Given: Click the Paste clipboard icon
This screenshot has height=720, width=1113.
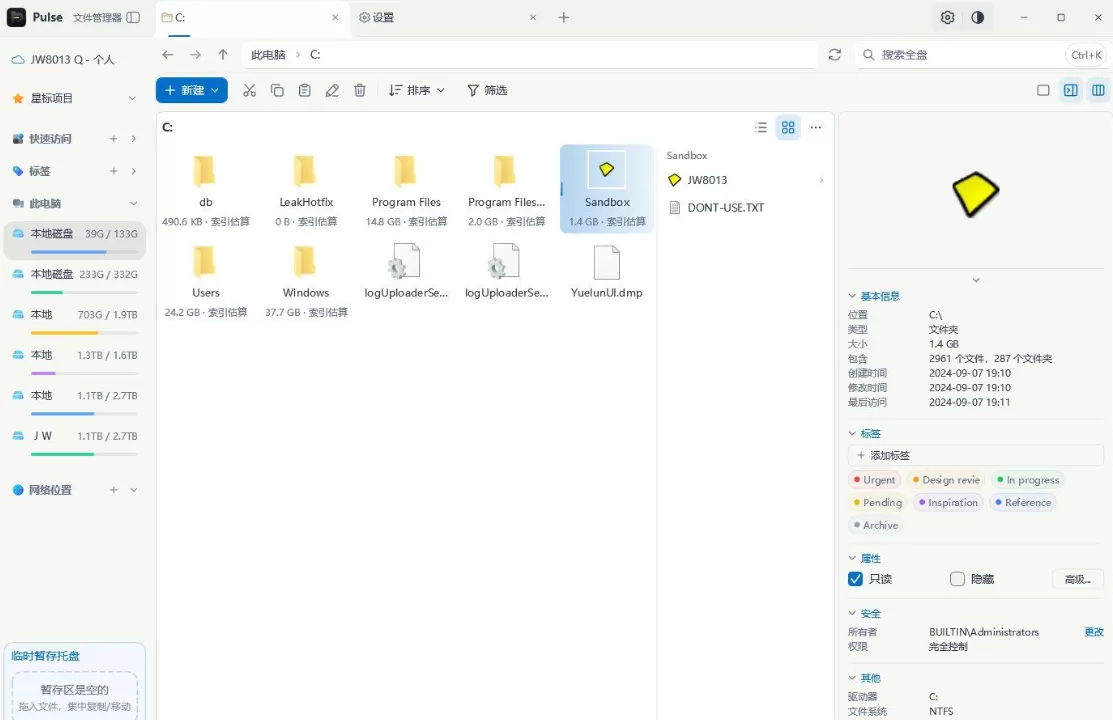Looking at the screenshot, I should (x=305, y=90).
